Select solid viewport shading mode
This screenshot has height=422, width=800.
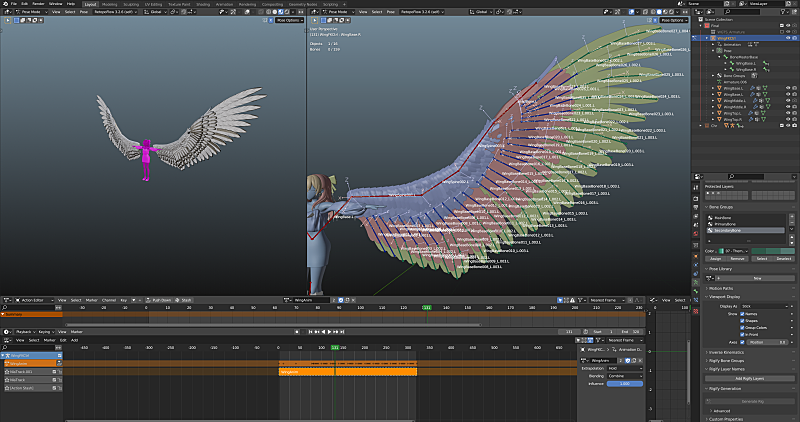(x=659, y=11)
